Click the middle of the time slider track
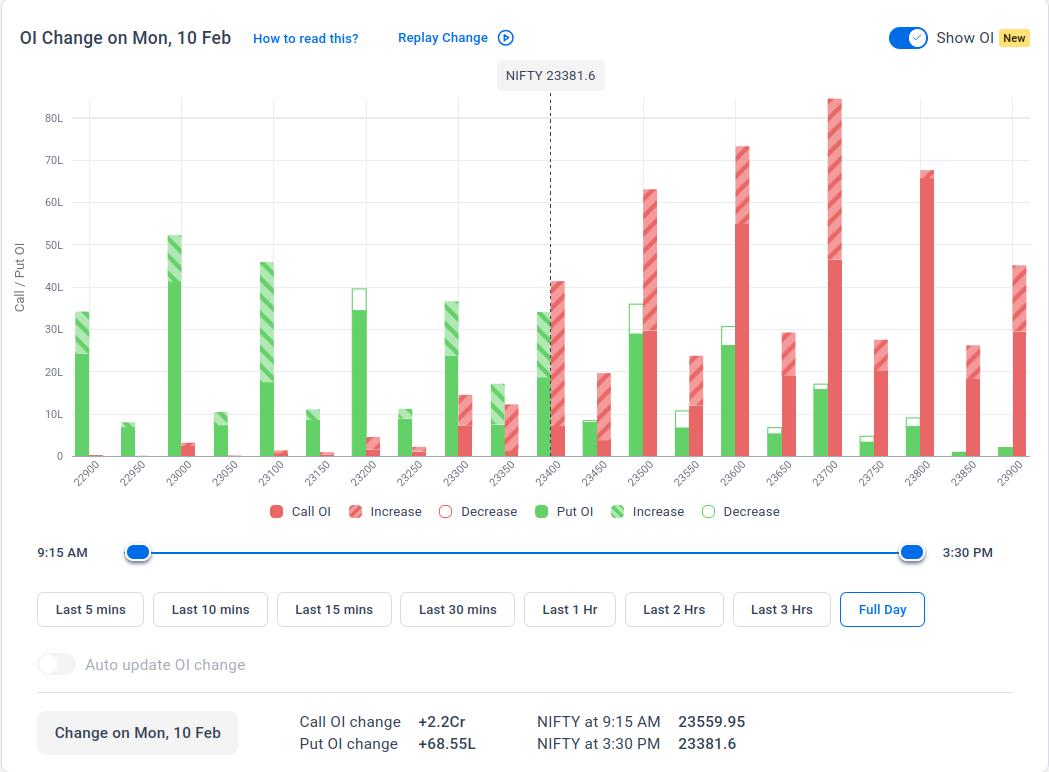Image resolution: width=1049 pixels, height=772 pixels. [x=524, y=553]
